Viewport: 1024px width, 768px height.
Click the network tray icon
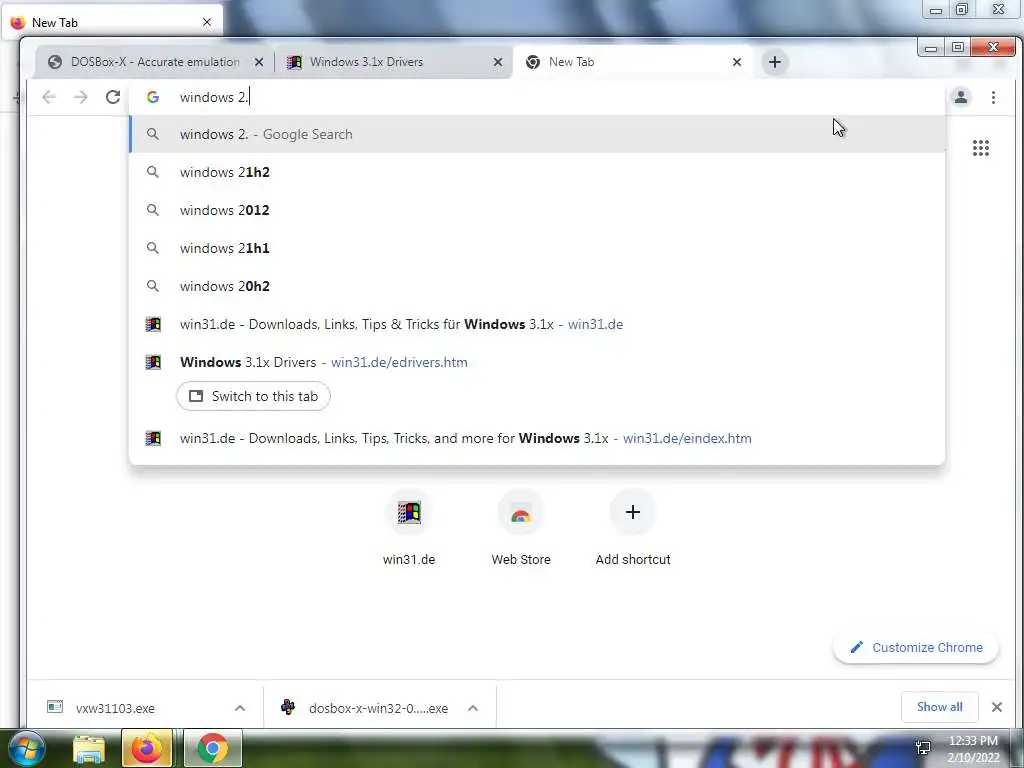click(x=923, y=748)
